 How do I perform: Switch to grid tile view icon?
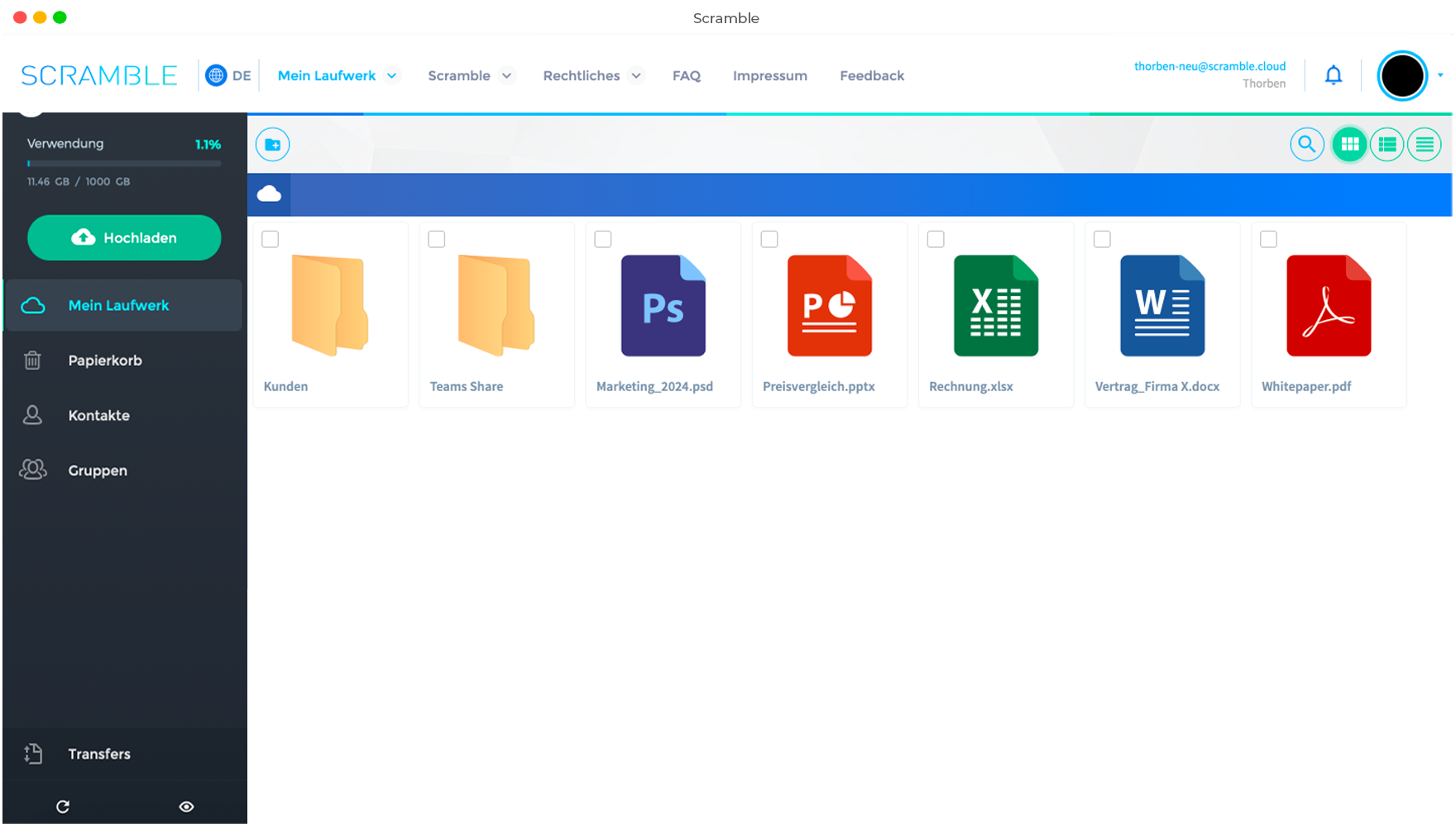[x=1349, y=145]
